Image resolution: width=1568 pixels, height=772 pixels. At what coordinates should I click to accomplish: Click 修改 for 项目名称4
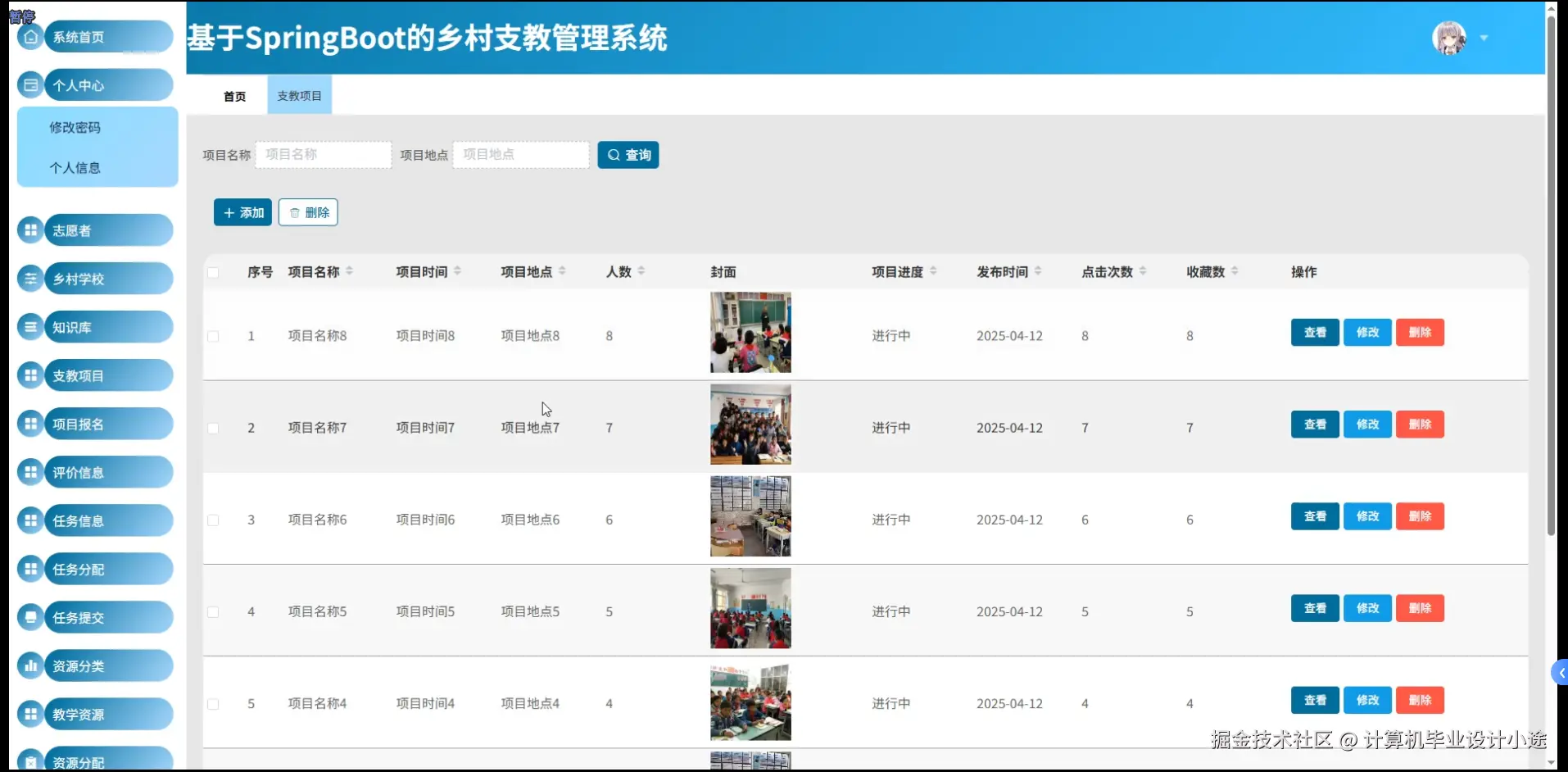pos(1367,700)
